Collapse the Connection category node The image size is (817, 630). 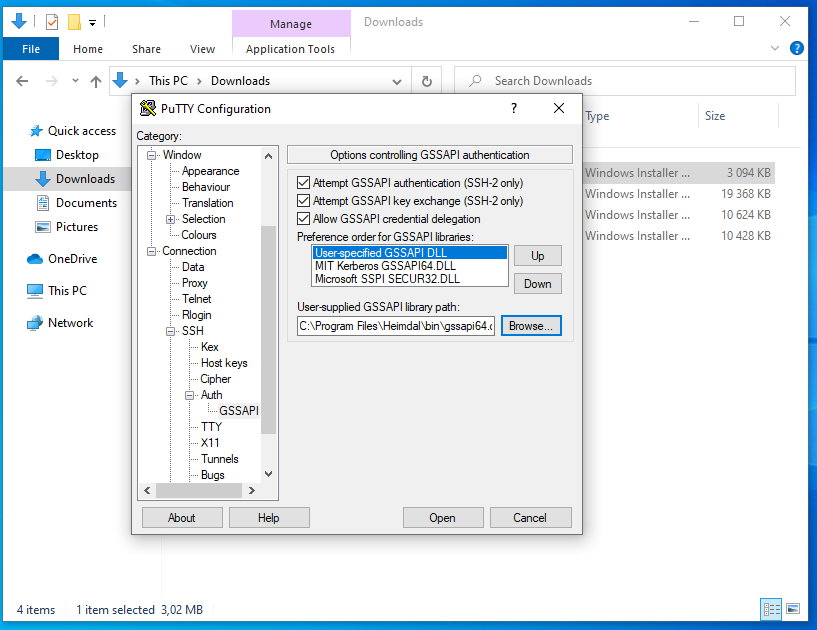pos(153,251)
